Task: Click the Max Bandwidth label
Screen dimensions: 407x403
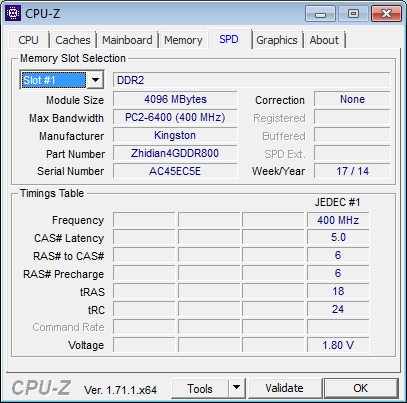Action: click(66, 118)
